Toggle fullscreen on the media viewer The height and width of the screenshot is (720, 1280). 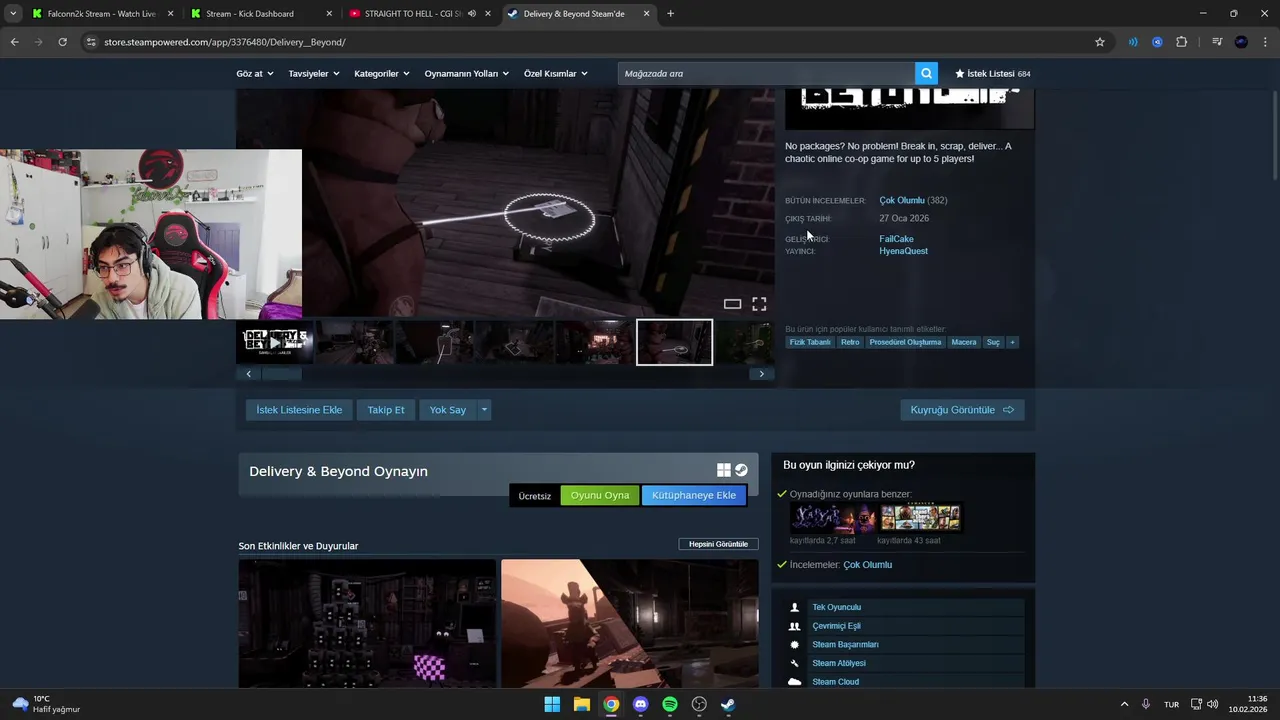pyautogui.click(x=759, y=304)
